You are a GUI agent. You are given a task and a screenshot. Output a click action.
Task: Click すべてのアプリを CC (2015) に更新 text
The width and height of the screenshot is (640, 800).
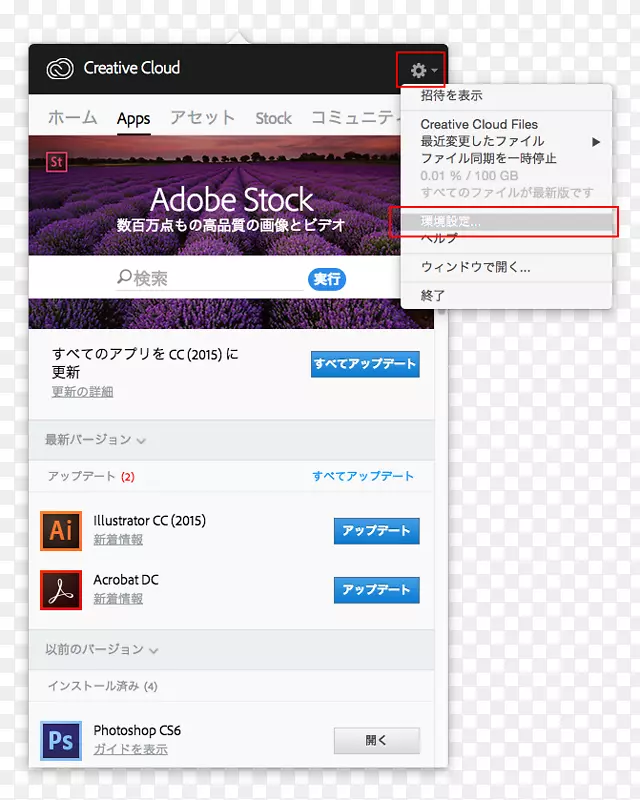145,363
